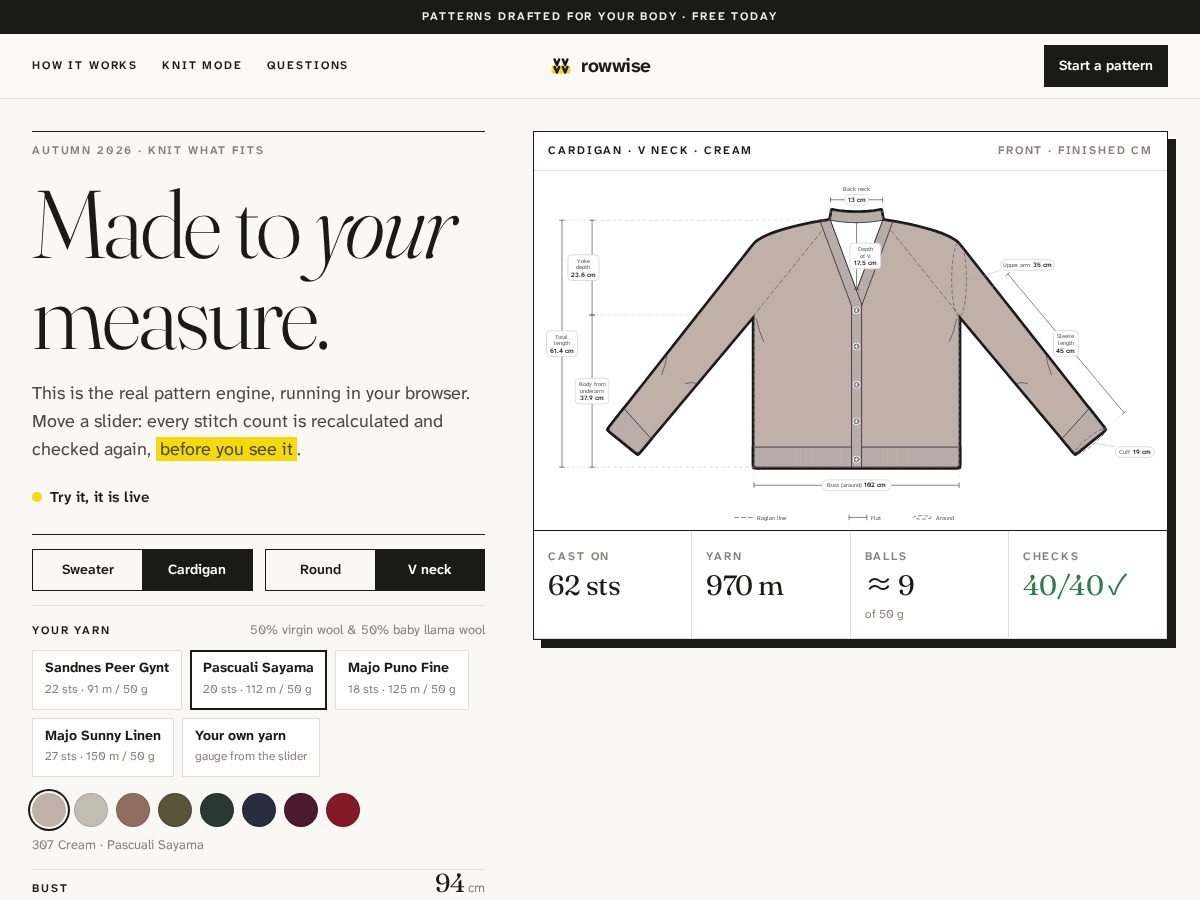Viewport: 1200px width, 900px height.
Task: Click the Cast on 62 sts stat
Action: 612,584
